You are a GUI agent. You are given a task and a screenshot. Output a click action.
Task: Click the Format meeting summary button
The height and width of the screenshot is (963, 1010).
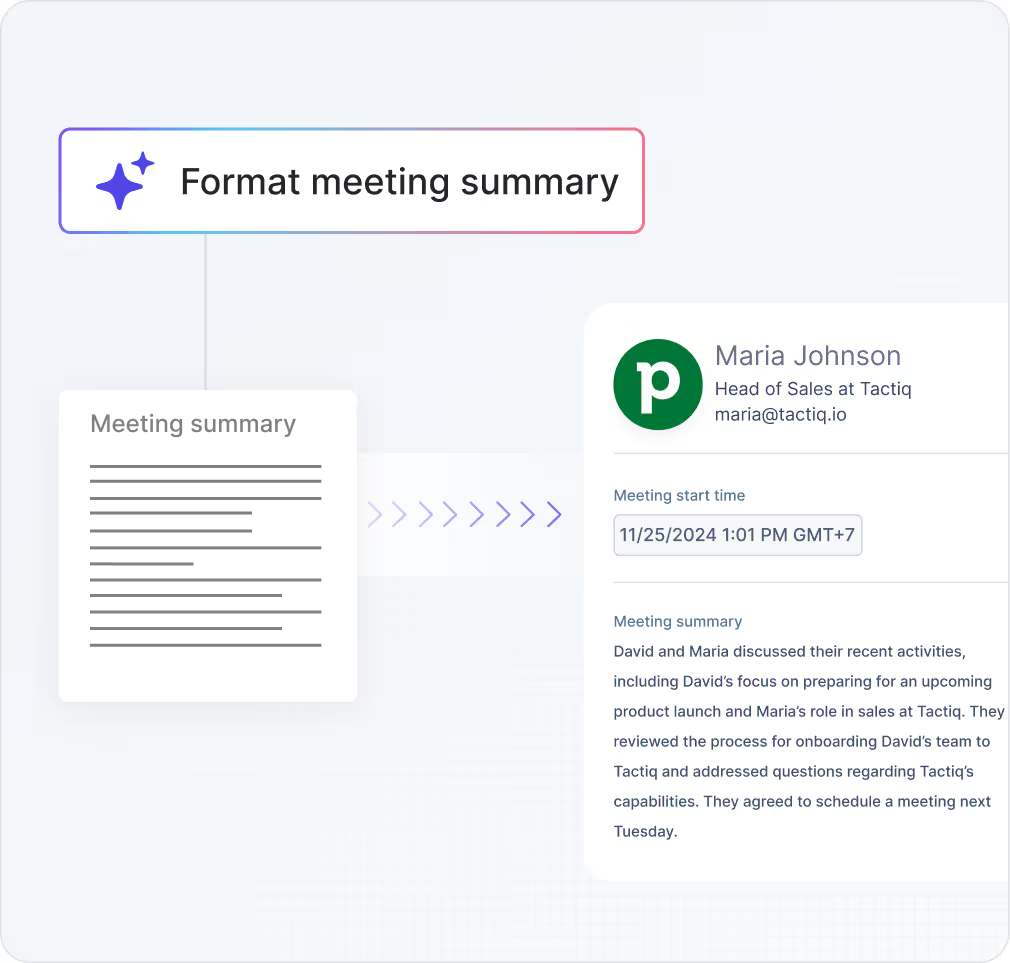pyautogui.click(x=352, y=181)
